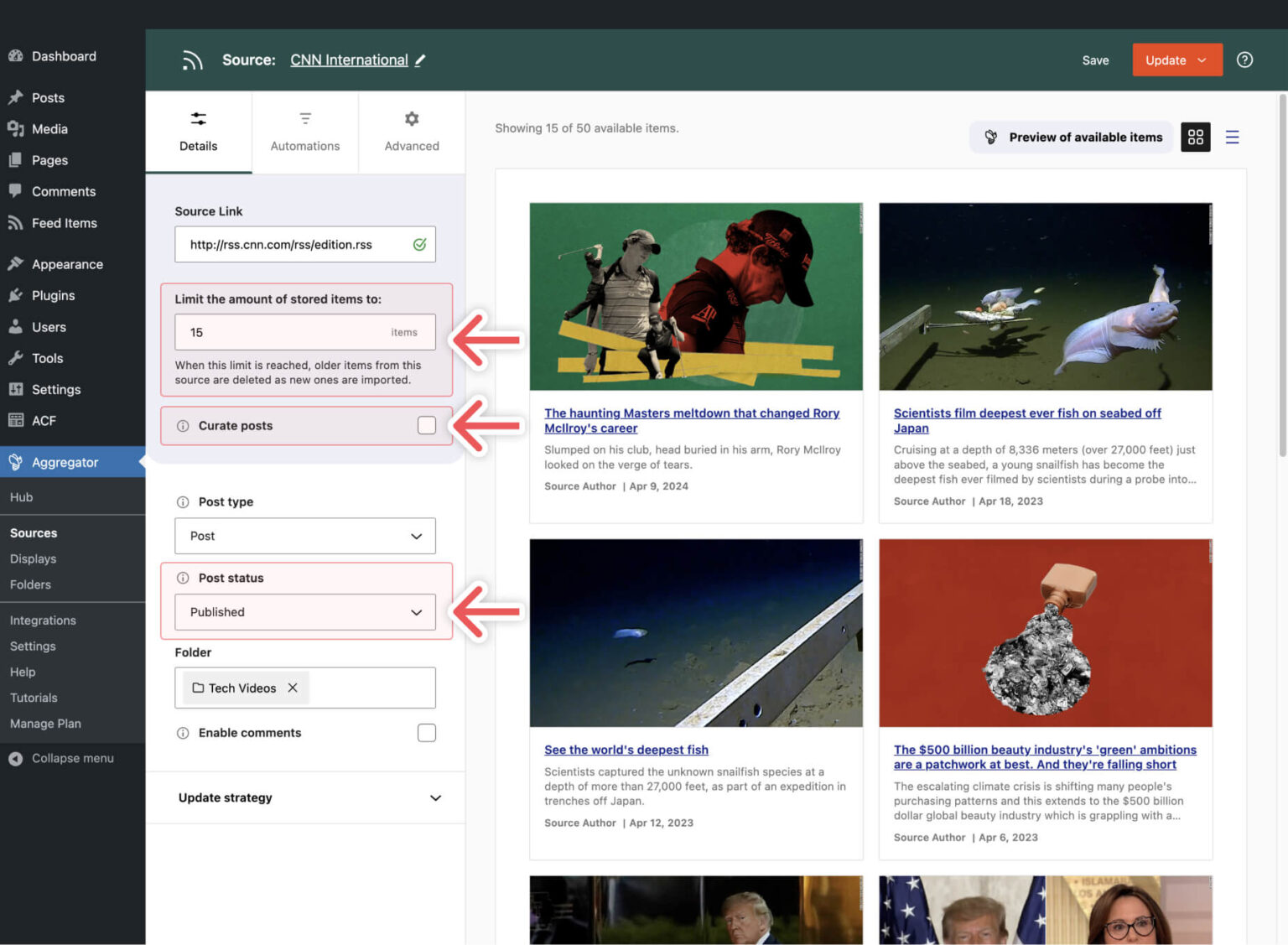Switch to the Automations tab
Viewport: 1288px width, 945px height.
[305, 132]
